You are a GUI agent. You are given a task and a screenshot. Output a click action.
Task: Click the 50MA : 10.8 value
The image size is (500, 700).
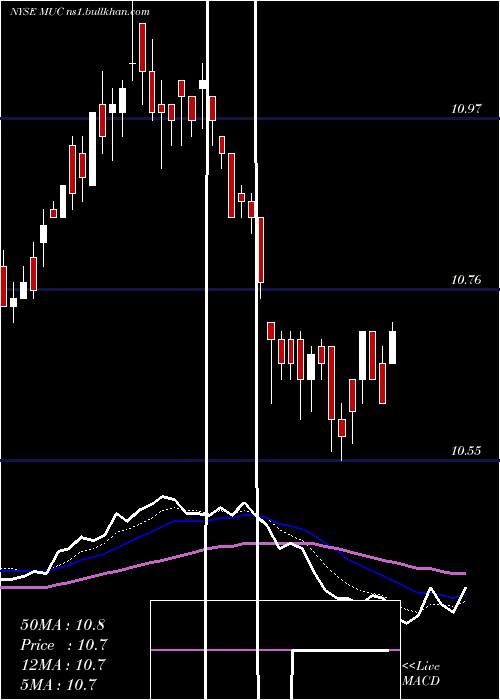[62, 625]
